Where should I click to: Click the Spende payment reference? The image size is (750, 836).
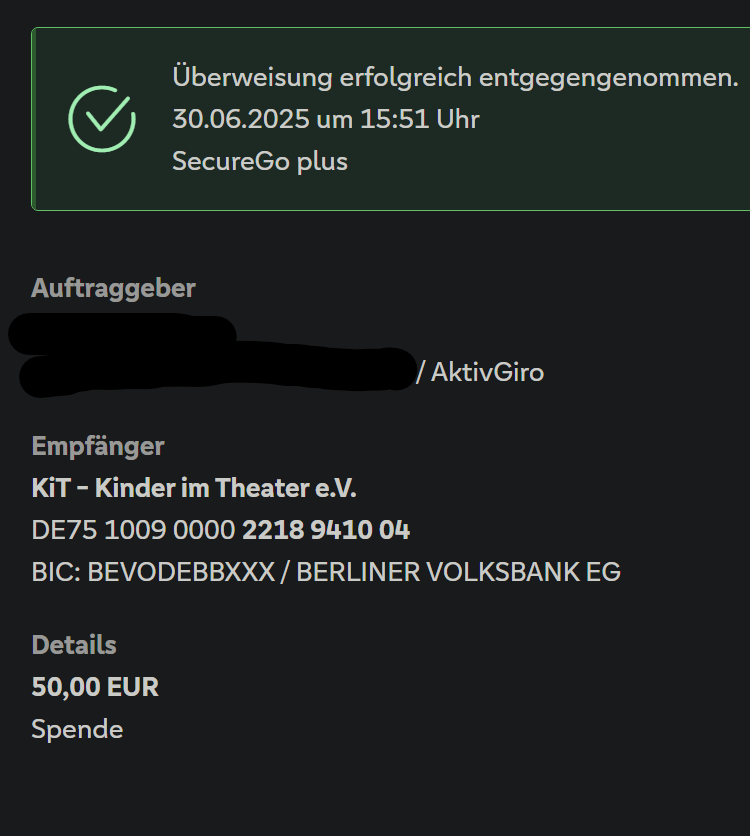[x=77, y=729]
